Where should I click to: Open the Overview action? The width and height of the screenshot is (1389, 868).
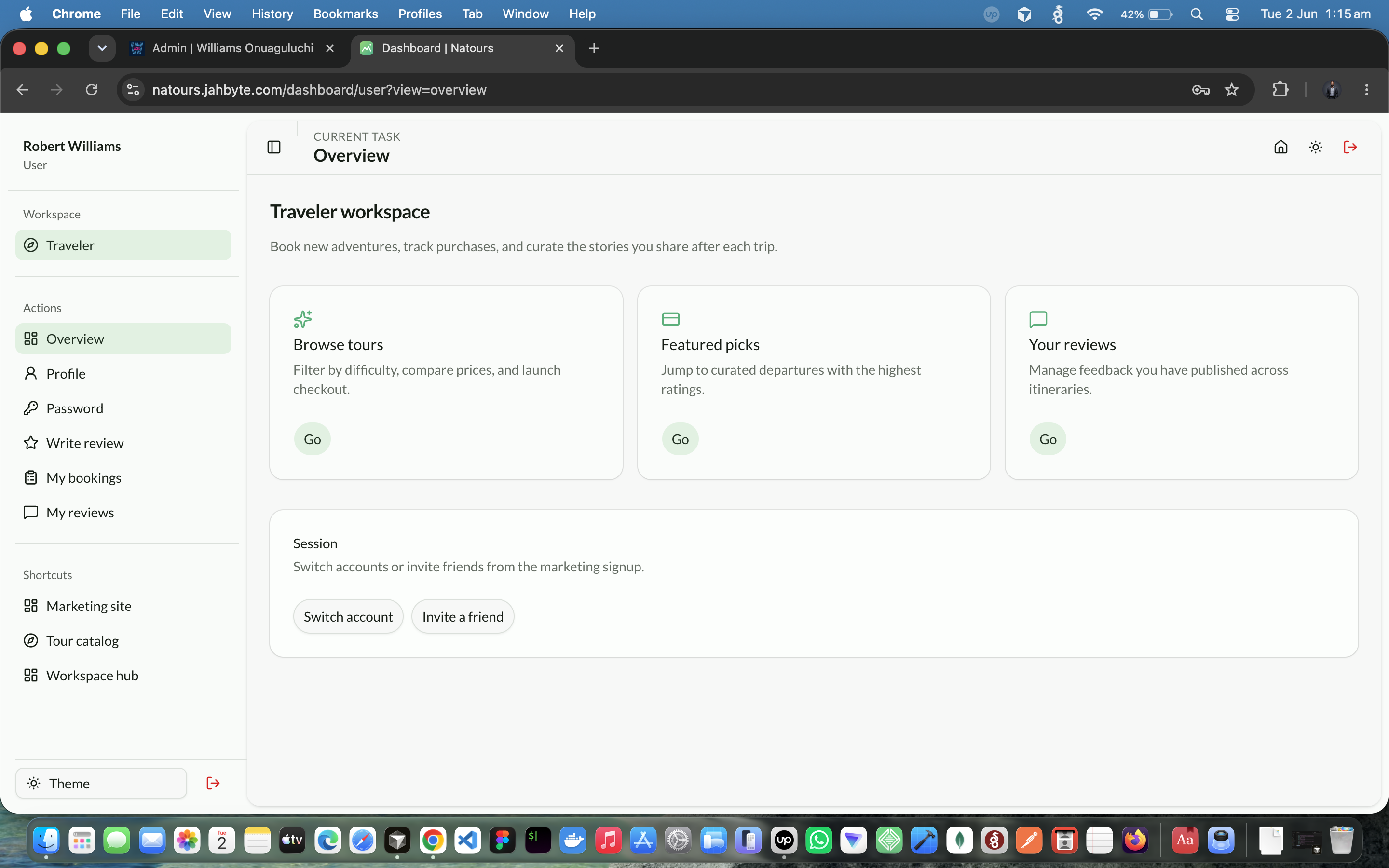coord(123,339)
